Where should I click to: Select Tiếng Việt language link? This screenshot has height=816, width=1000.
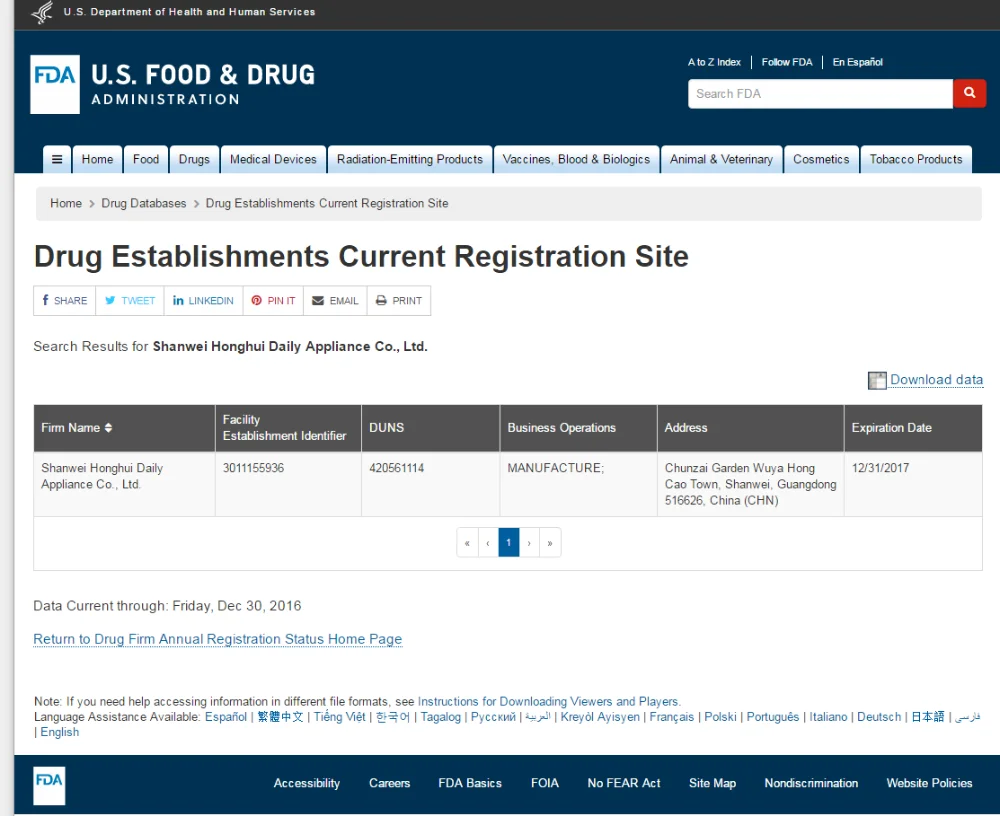pyautogui.click(x=339, y=716)
